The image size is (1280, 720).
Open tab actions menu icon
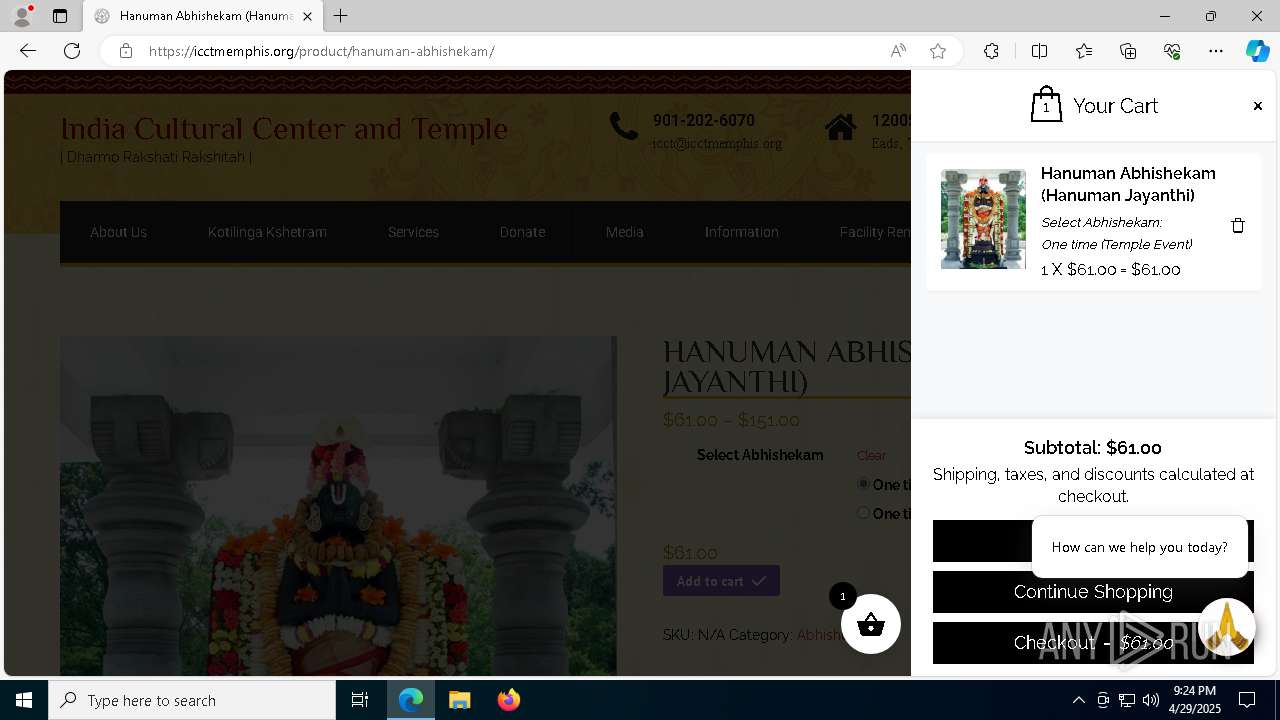point(60,16)
